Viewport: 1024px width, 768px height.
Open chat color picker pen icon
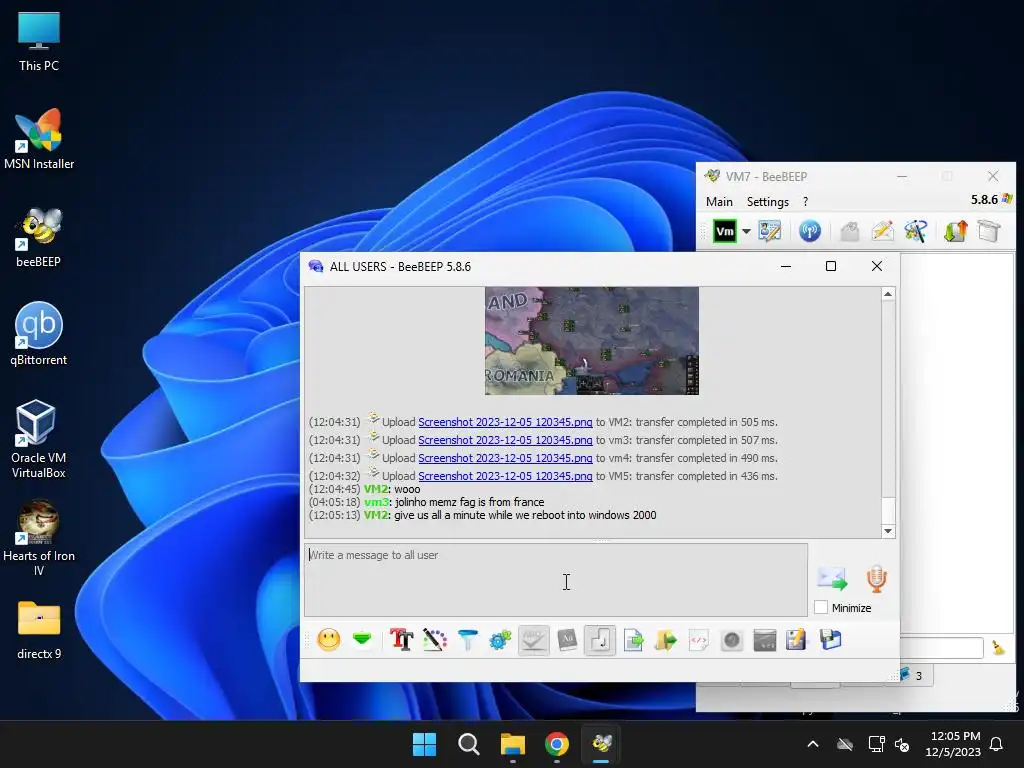tap(434, 640)
